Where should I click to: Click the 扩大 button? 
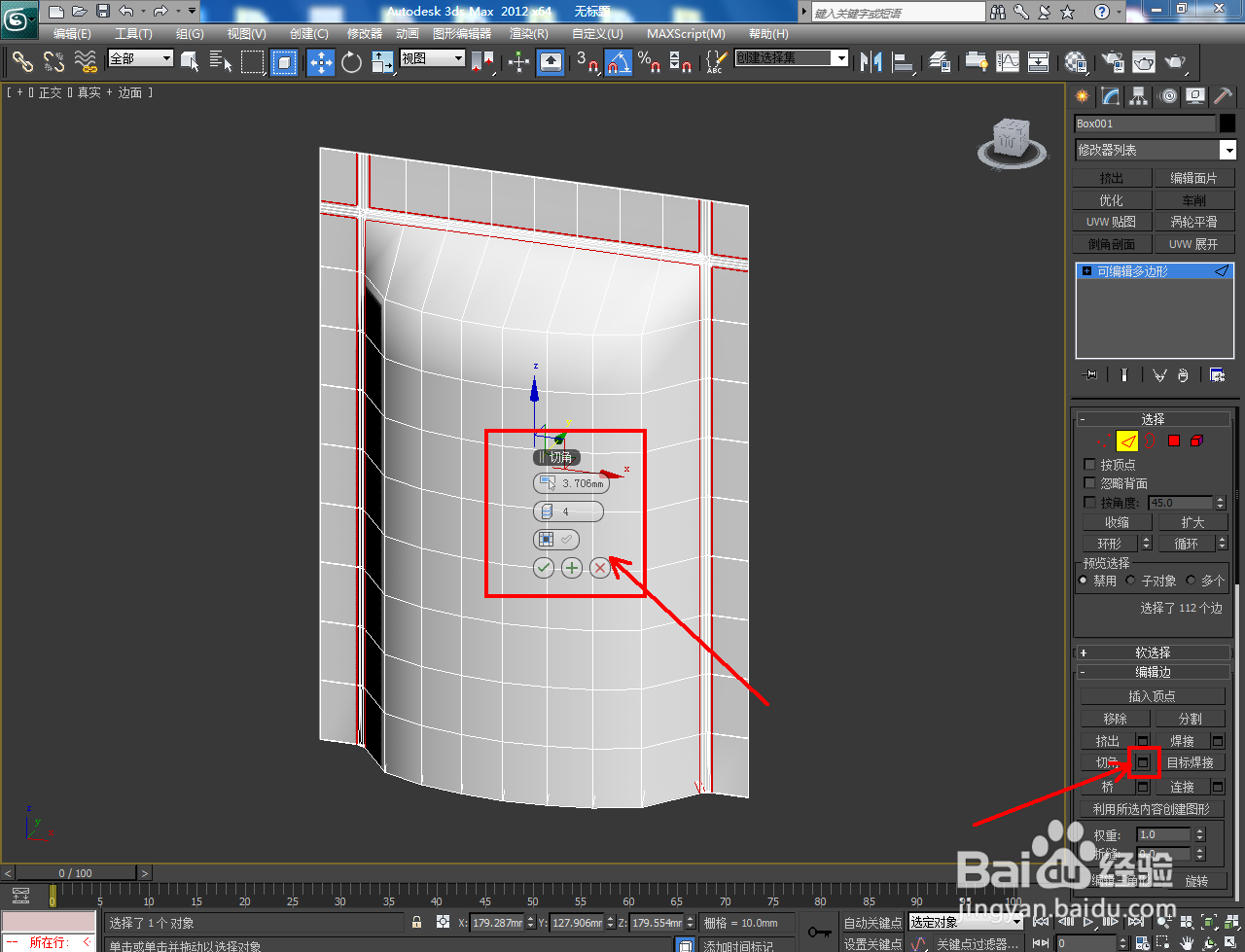click(x=1192, y=522)
